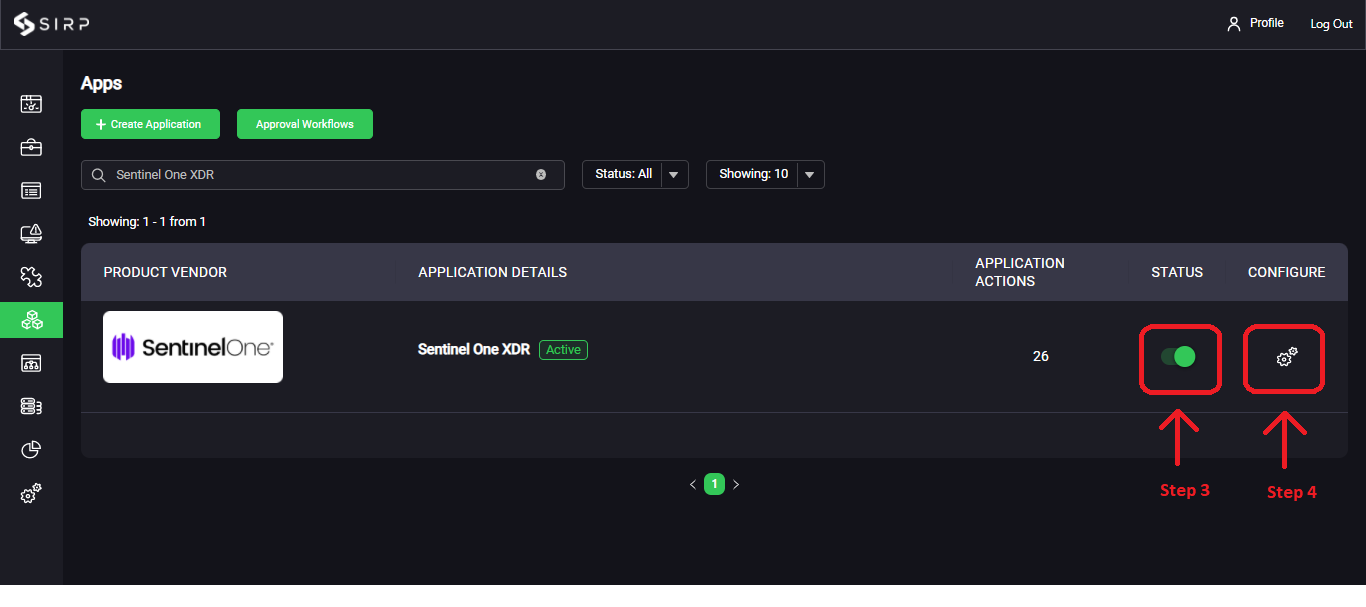Go to the previous page arrow

tap(693, 484)
